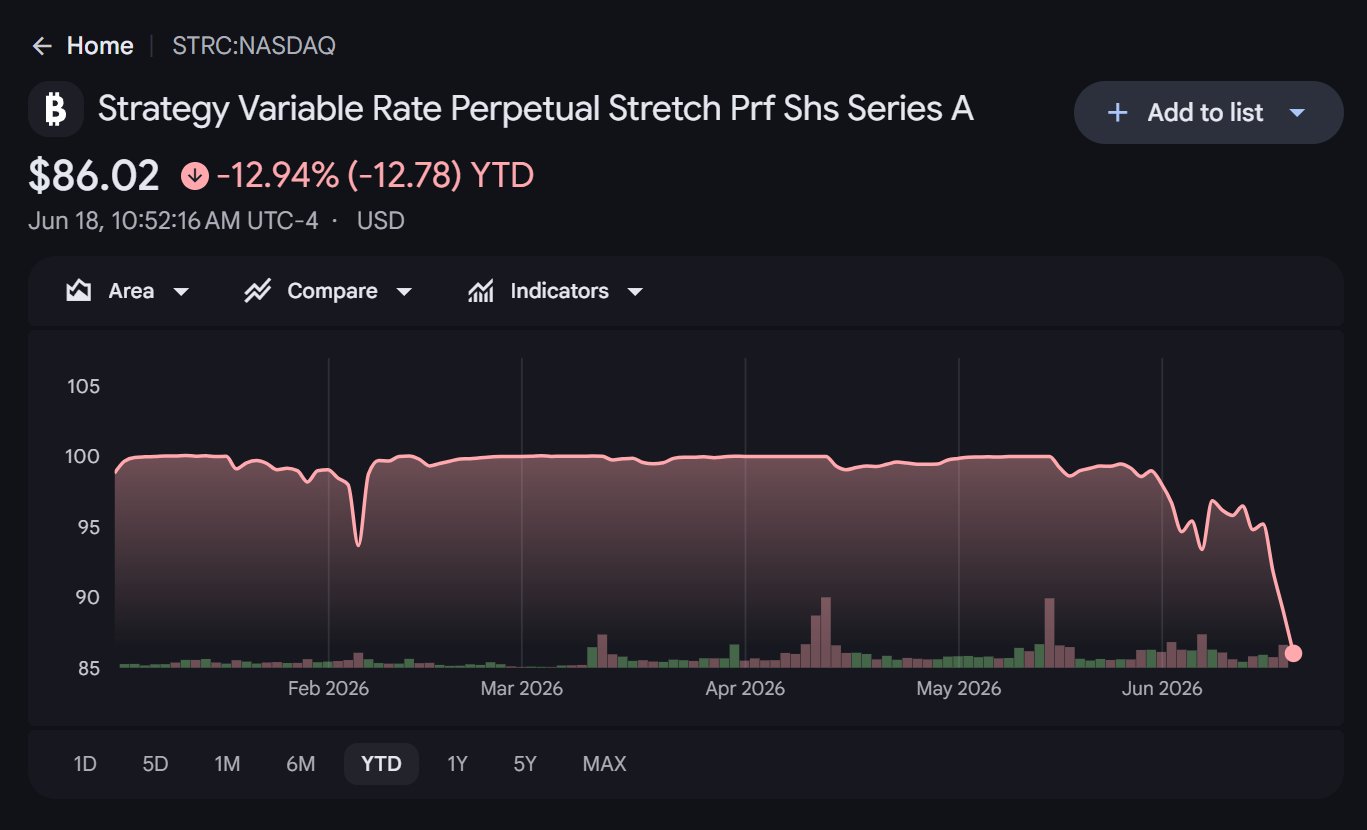This screenshot has width=1367, height=830.
Task: Click the Compare lines icon
Action: (x=258, y=292)
